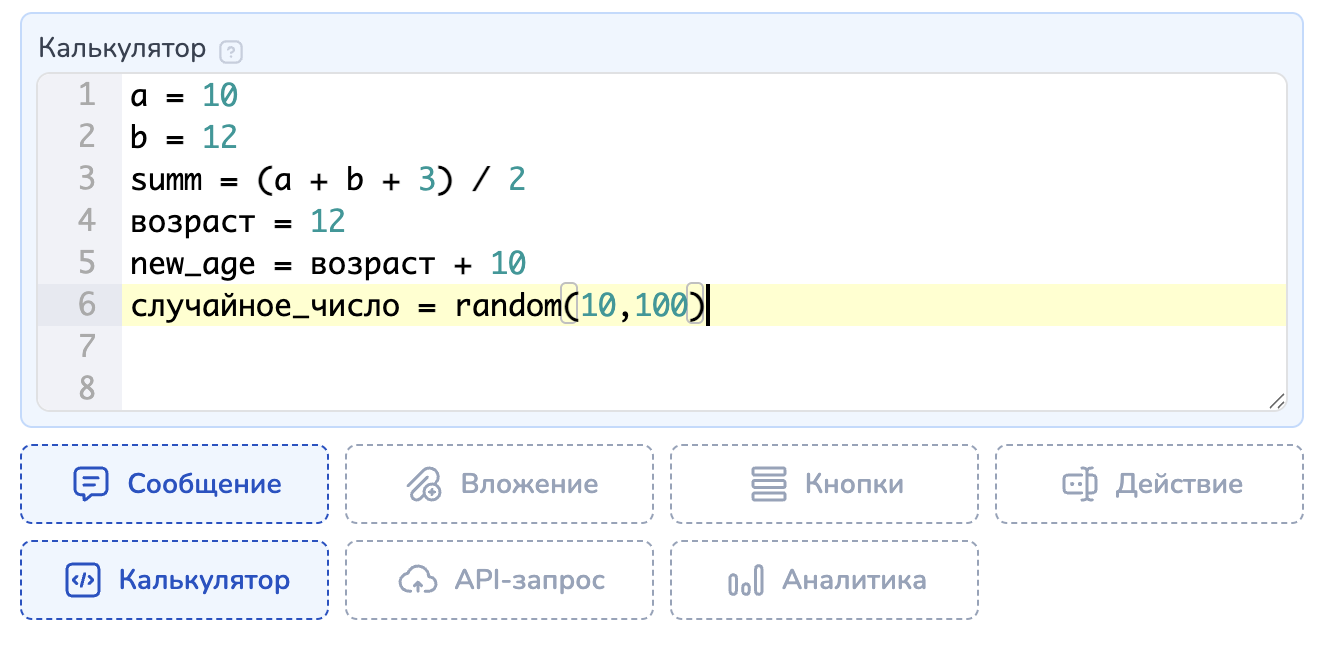Grab the editor resize handle corner
Viewport: 1328px width, 666px height.
(1276, 401)
